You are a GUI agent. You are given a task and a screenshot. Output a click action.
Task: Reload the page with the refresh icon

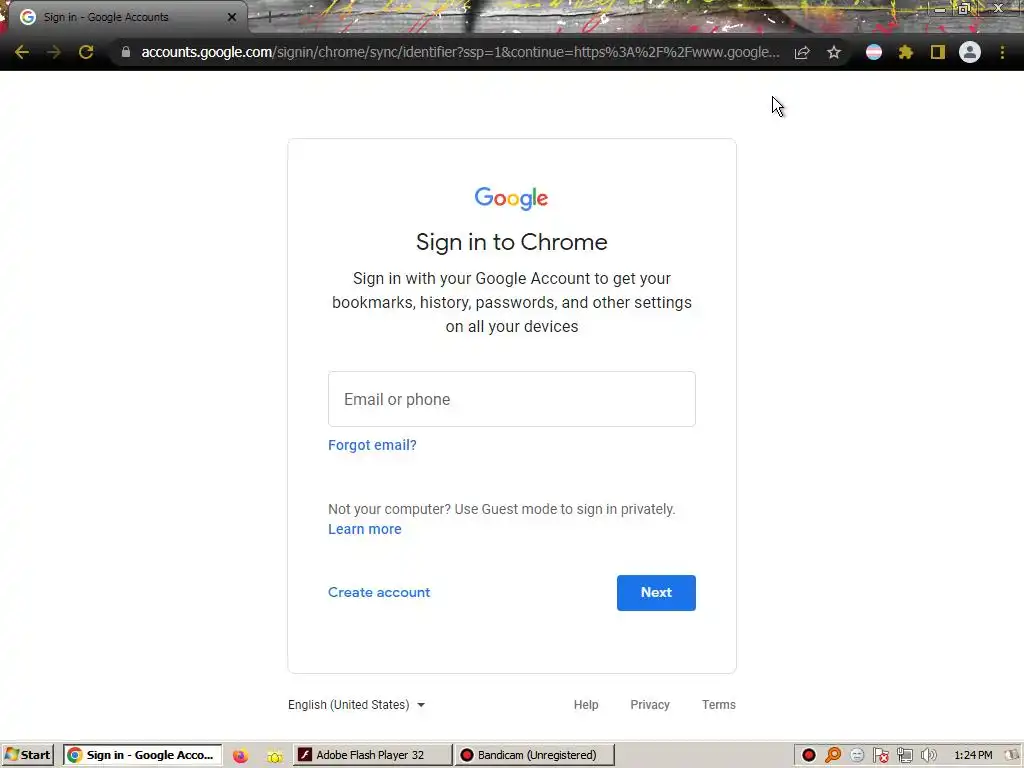(86, 52)
